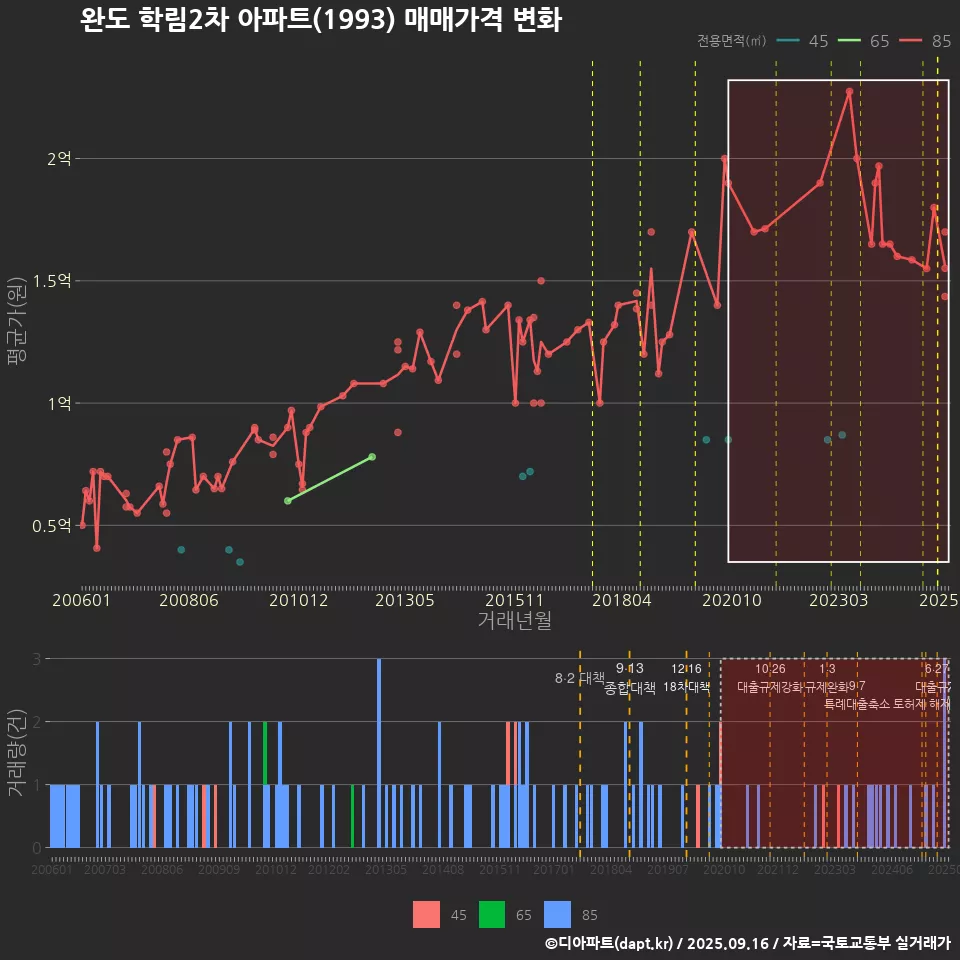Select the blue 85 swatch in bottom legend
Image resolution: width=960 pixels, height=960 pixels.
(x=557, y=915)
